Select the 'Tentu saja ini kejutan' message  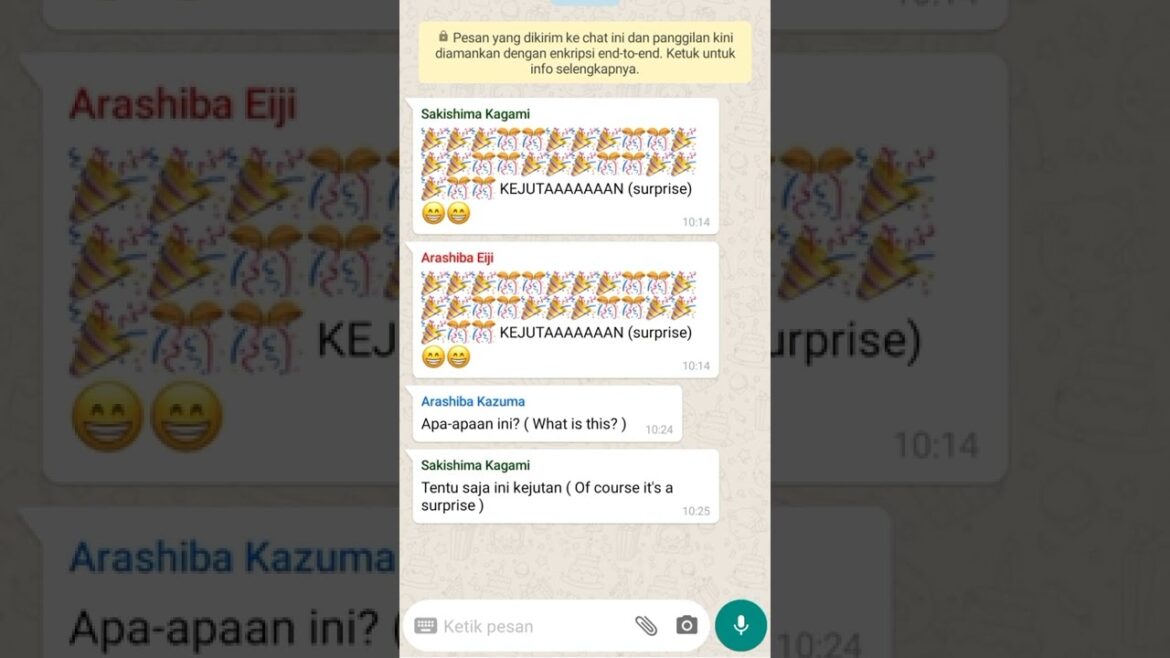pos(565,486)
